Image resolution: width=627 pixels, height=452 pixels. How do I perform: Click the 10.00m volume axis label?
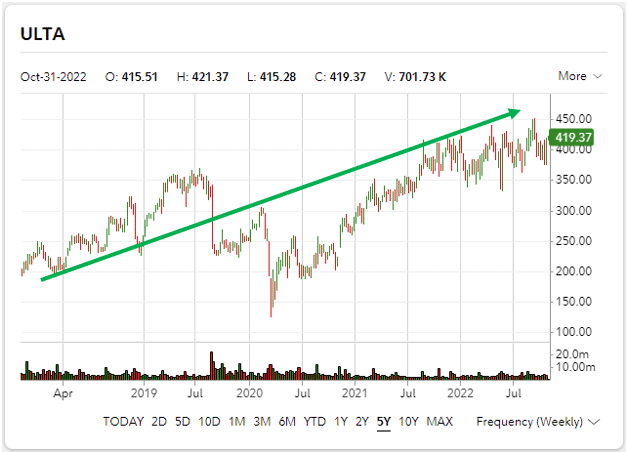[575, 367]
